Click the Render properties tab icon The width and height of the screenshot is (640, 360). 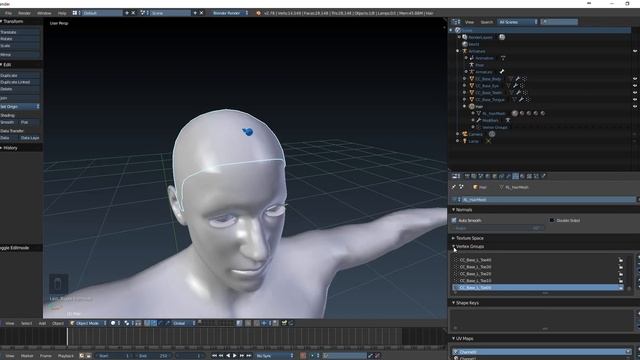coord(467,176)
